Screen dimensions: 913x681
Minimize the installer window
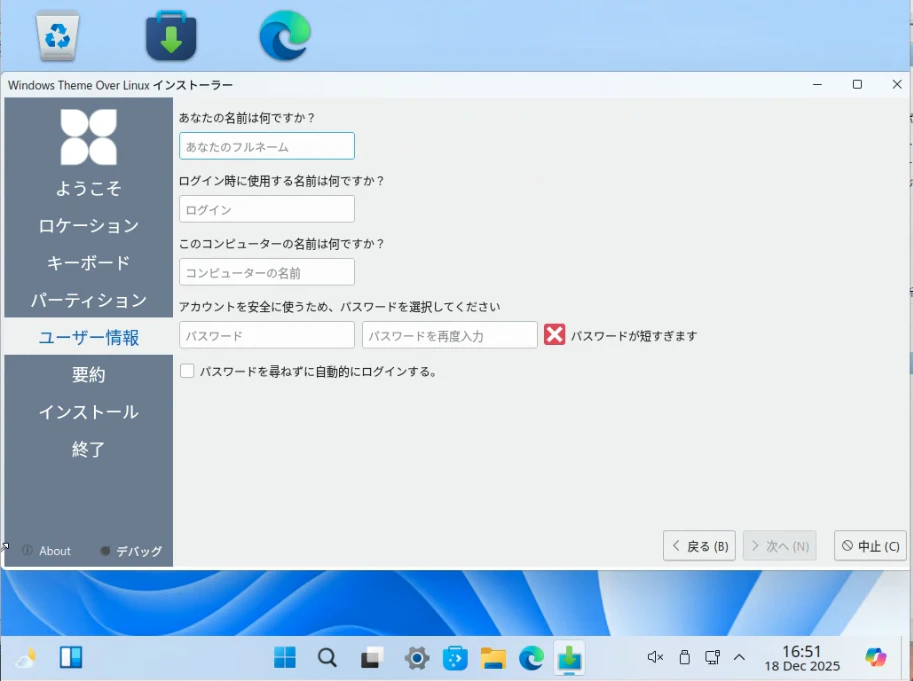click(x=818, y=84)
